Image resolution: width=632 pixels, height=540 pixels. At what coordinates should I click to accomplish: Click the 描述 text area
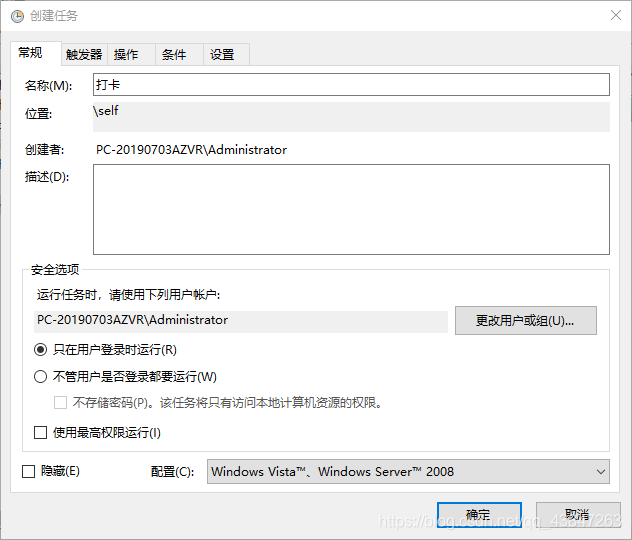(351, 209)
